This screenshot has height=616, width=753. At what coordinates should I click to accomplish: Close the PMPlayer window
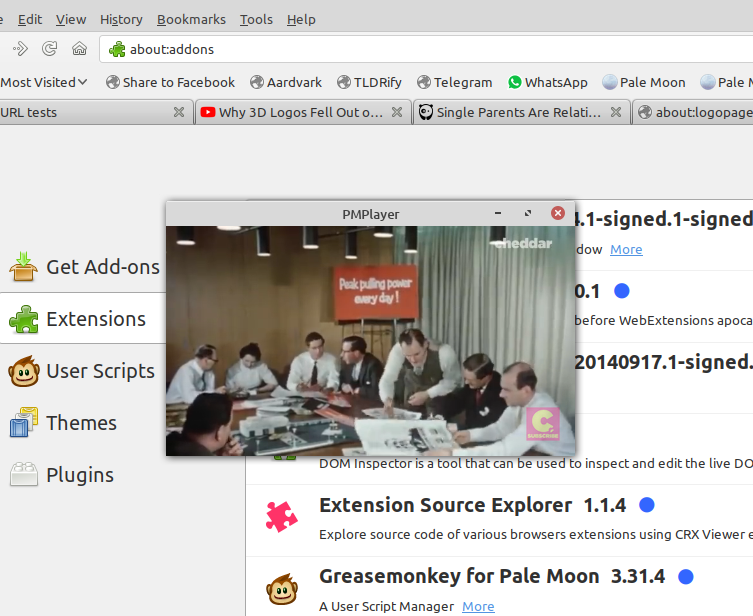click(x=558, y=213)
